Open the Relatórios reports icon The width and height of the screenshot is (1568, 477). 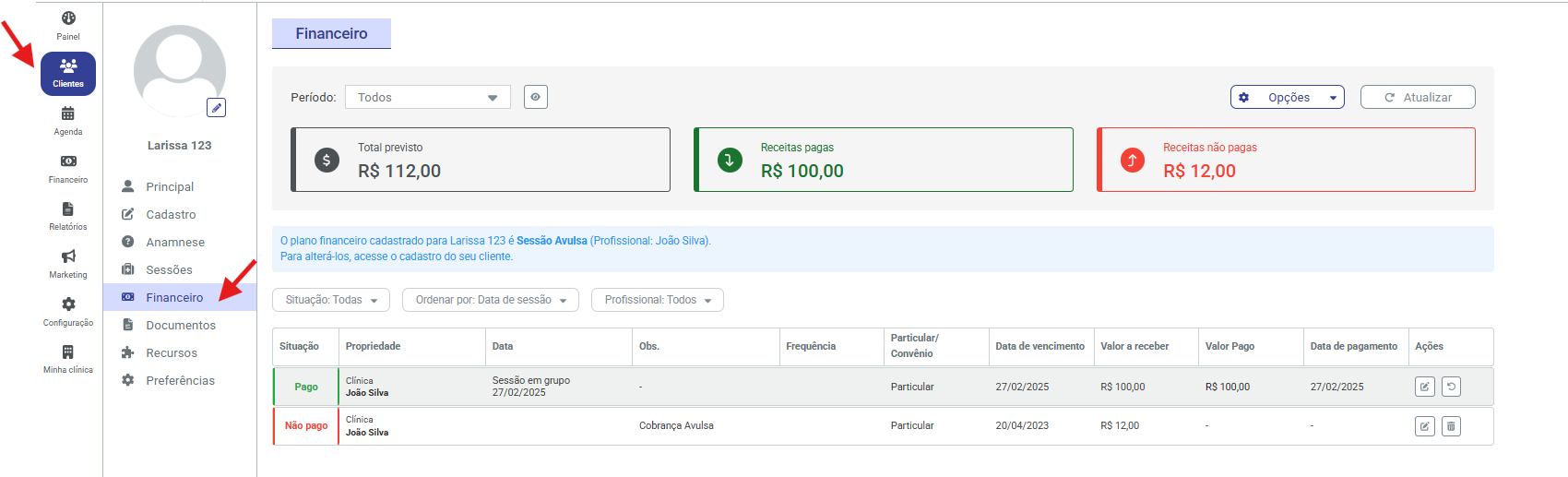(68, 209)
